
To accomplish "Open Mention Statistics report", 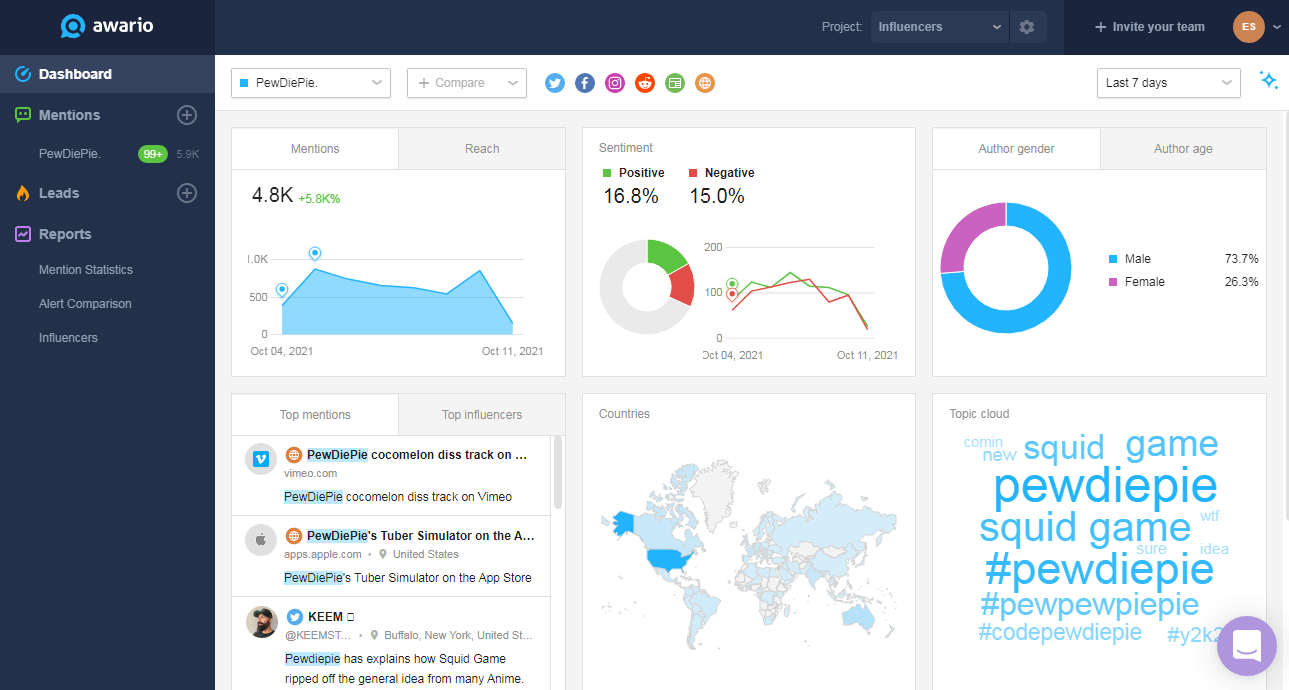I will click(86, 270).
